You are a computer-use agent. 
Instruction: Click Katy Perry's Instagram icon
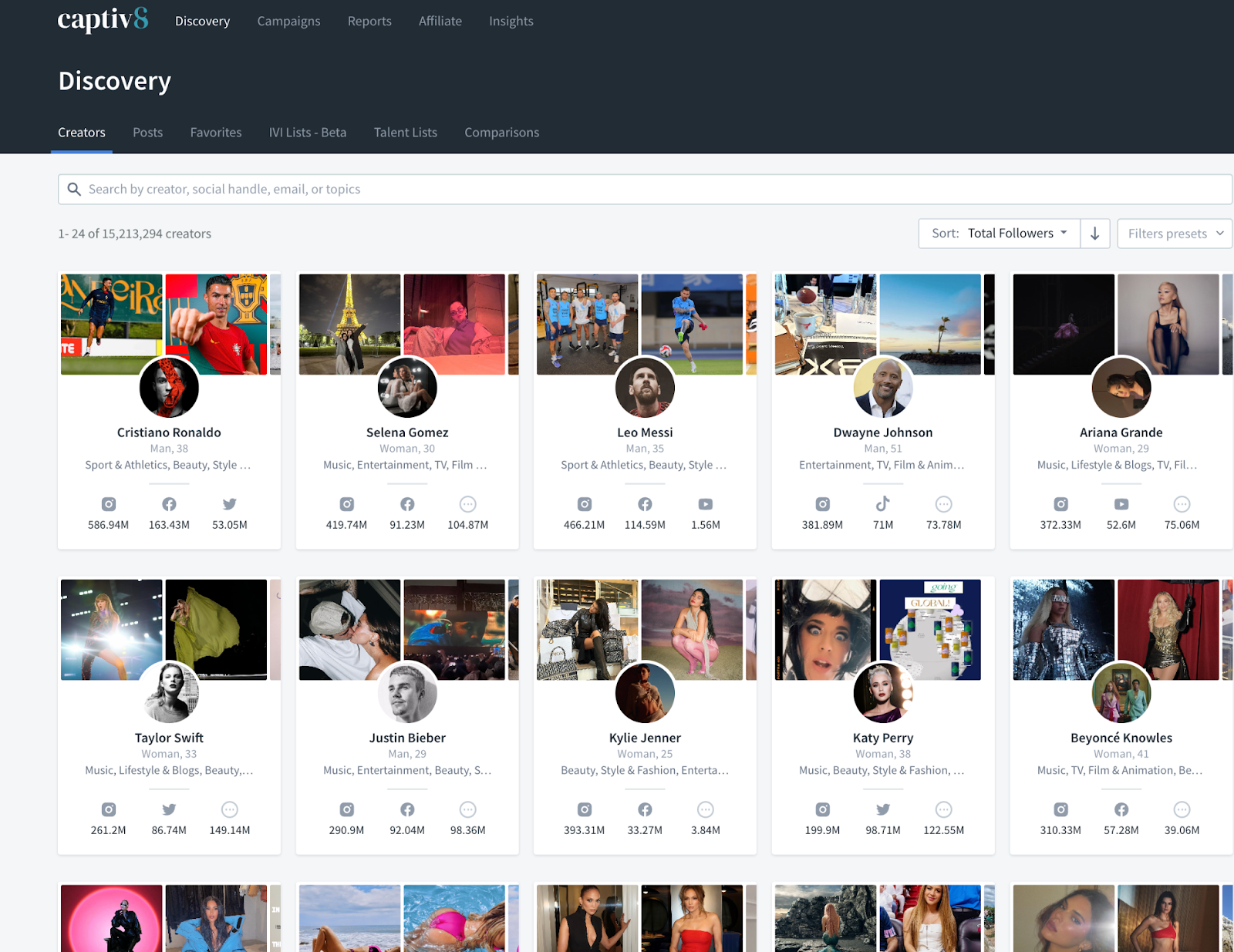pyautogui.click(x=823, y=809)
